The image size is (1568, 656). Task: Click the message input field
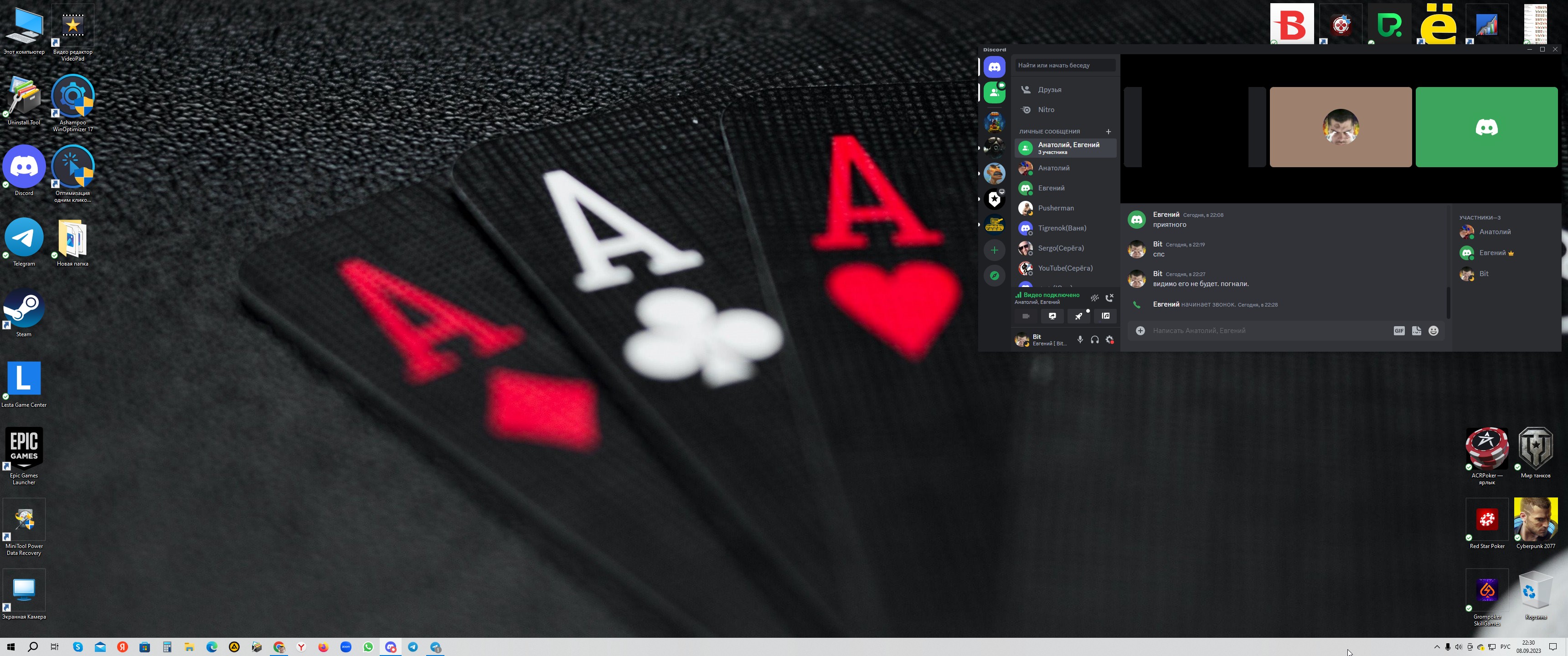point(1269,330)
